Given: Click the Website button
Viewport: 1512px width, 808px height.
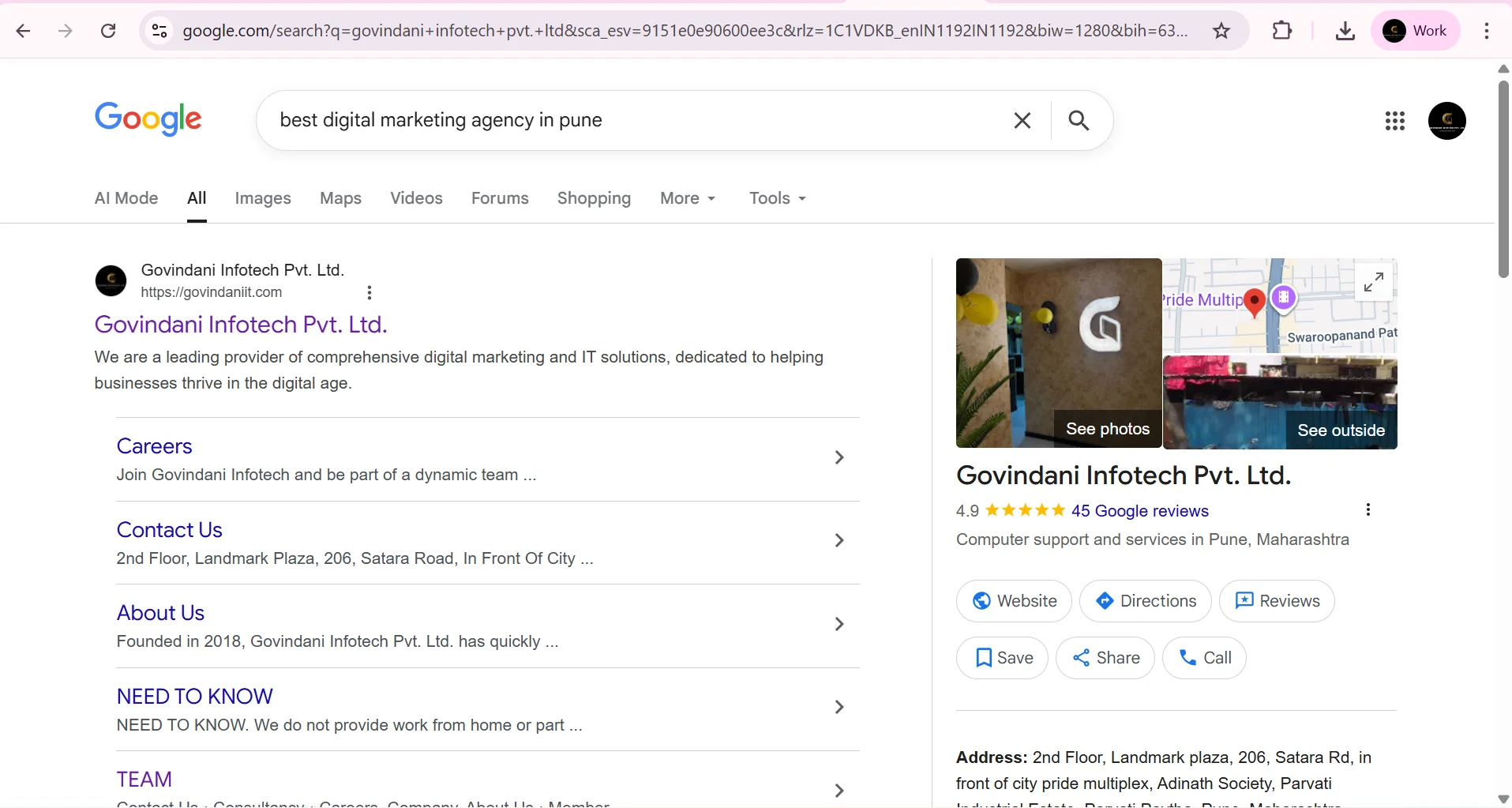Looking at the screenshot, I should pos(1014,601).
